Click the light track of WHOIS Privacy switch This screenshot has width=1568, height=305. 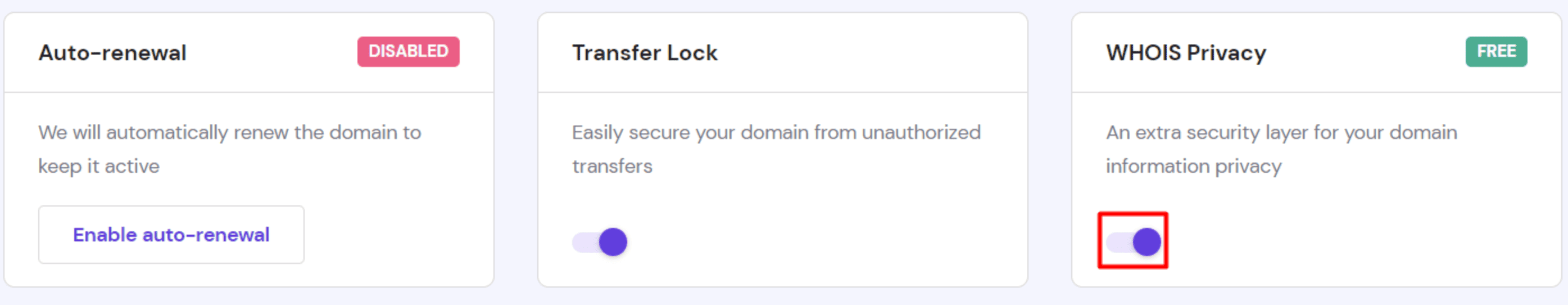click(x=1118, y=242)
